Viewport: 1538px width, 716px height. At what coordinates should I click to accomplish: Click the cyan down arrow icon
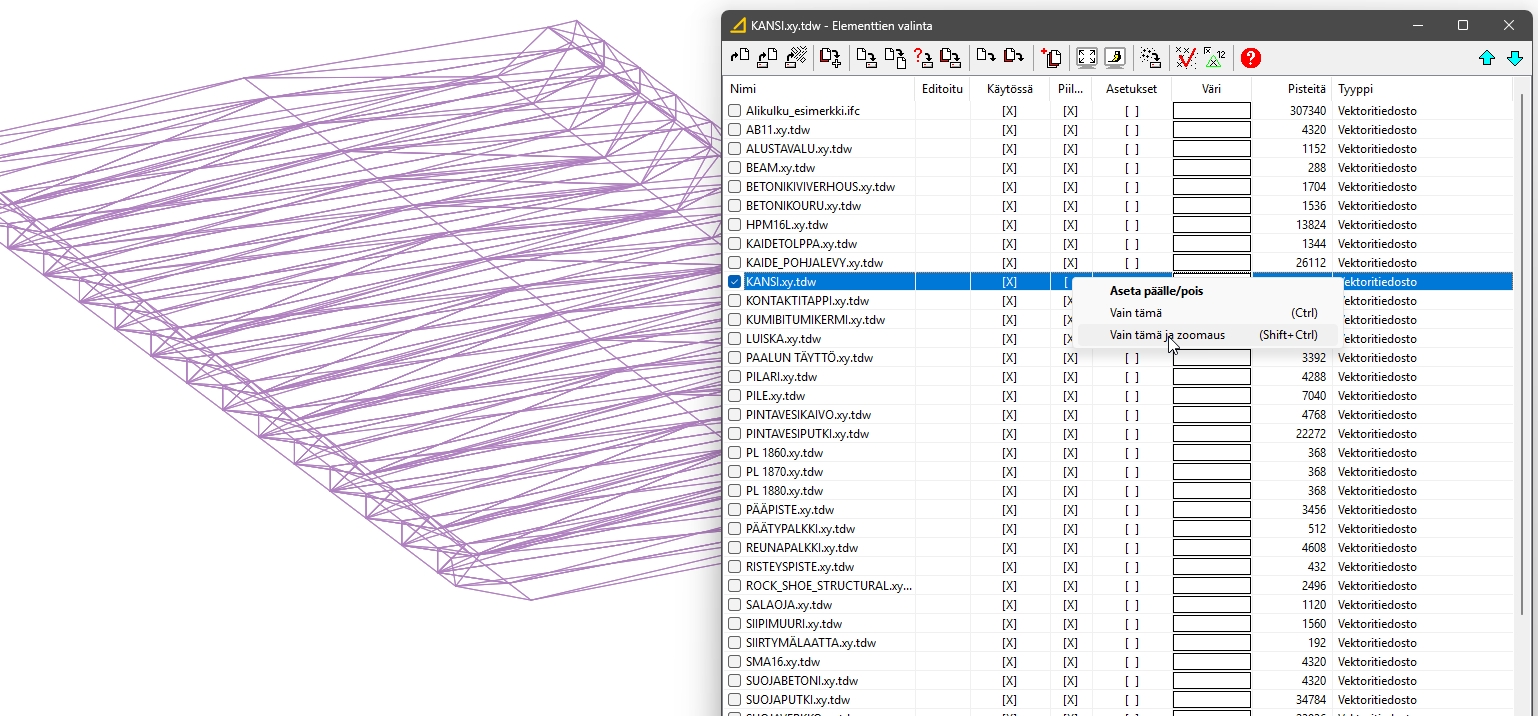[1515, 58]
